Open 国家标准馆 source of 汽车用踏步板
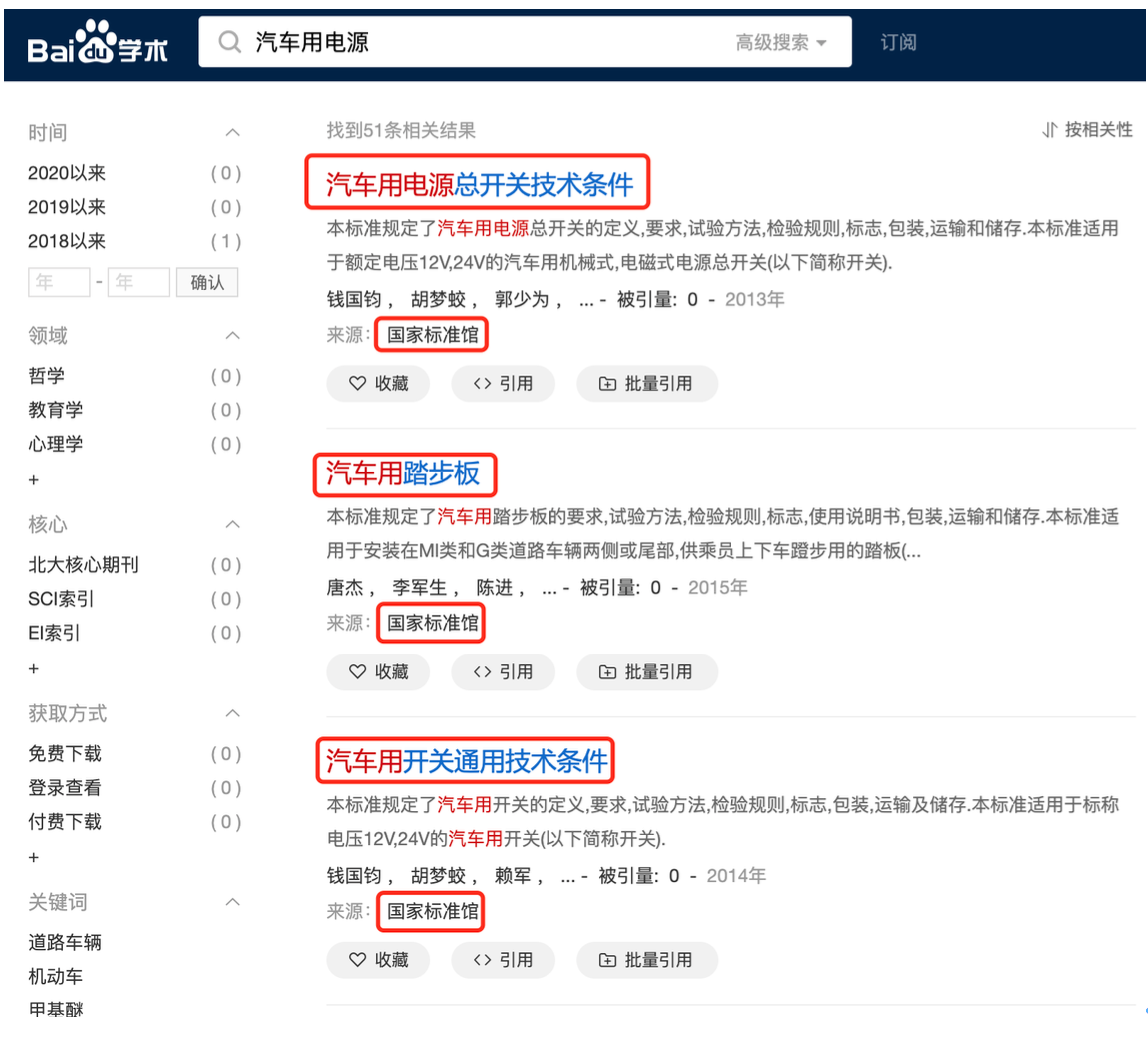The image size is (1148, 1048). point(433,623)
